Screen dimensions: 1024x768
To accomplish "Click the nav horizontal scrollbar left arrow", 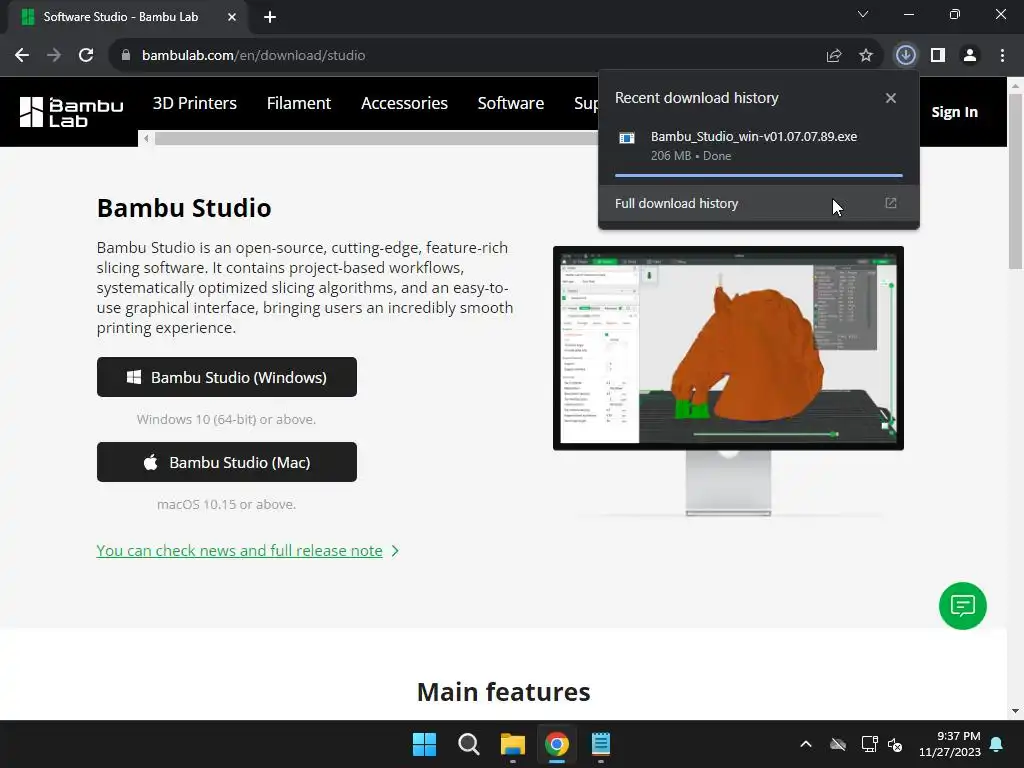I will [x=146, y=138].
